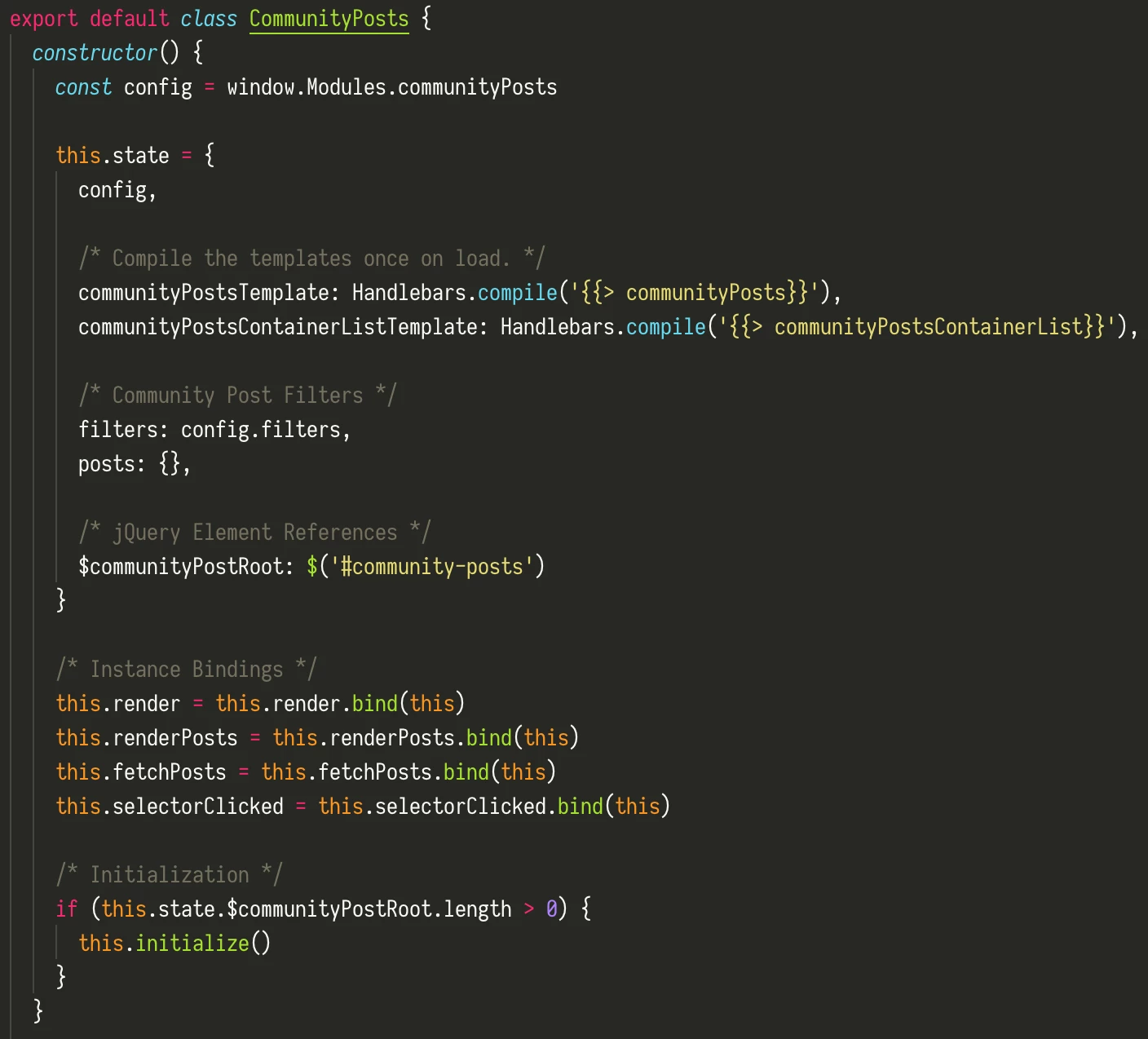Click 'communityPostsContainerListTemplate:' property name
This screenshot has width=1148, height=1039.
pyautogui.click(x=284, y=327)
